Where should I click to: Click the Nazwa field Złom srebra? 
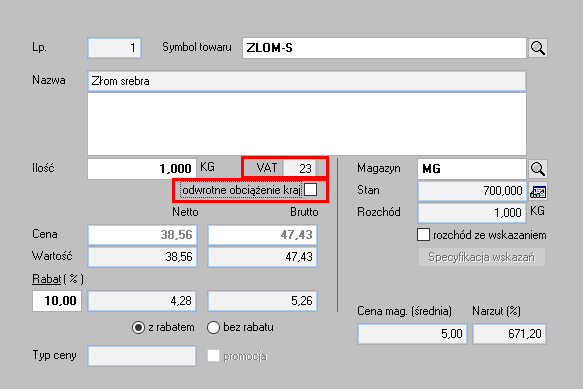307,81
